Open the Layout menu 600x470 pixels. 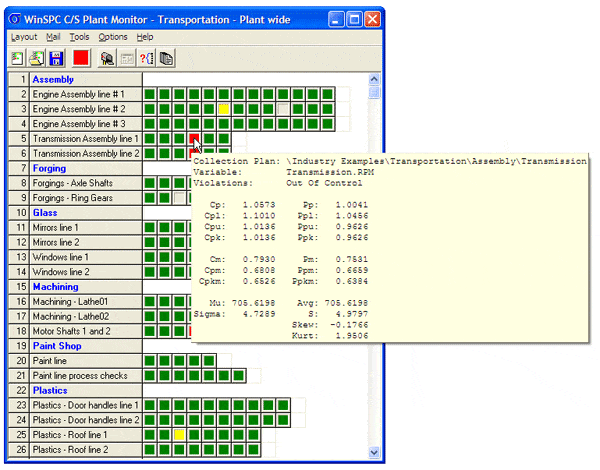[x=23, y=37]
